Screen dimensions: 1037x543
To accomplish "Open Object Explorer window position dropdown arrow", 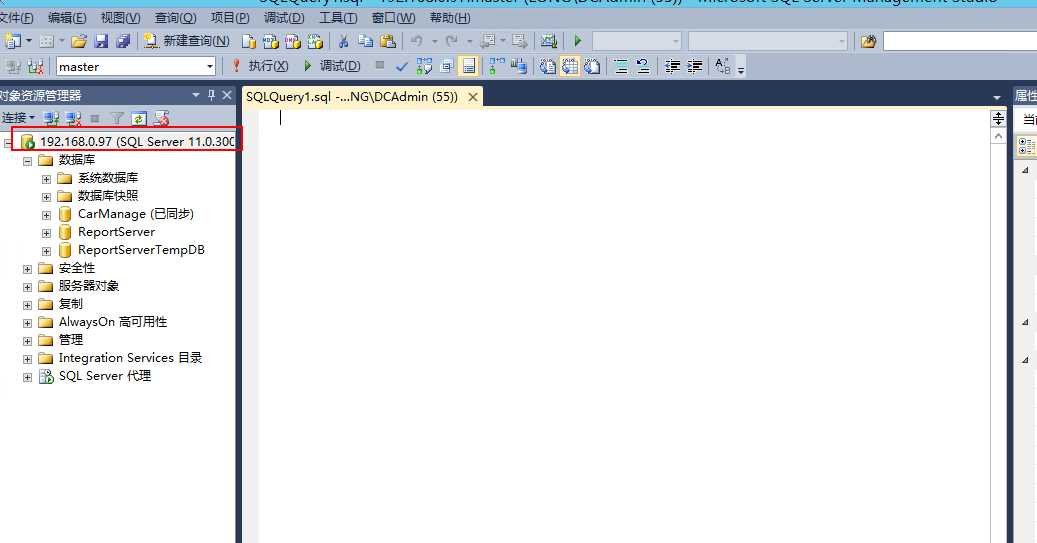I will pos(196,95).
